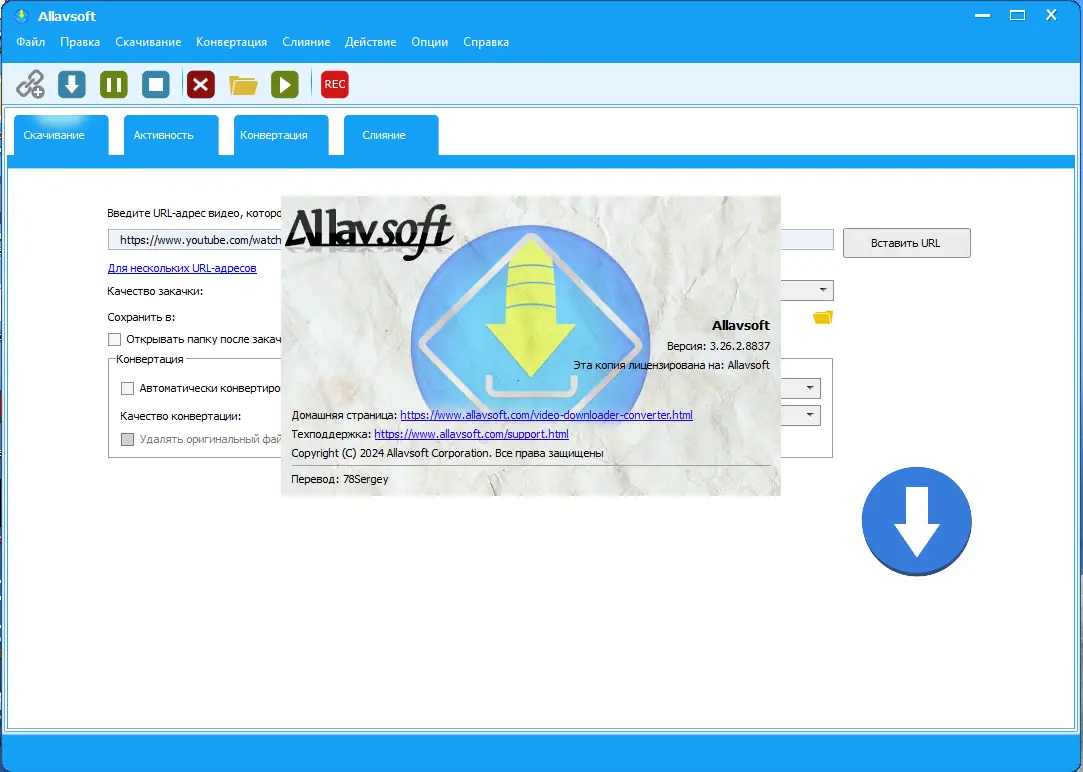1083x772 pixels.
Task: Open the 'Слияние' menu in menu bar
Action: click(x=306, y=42)
